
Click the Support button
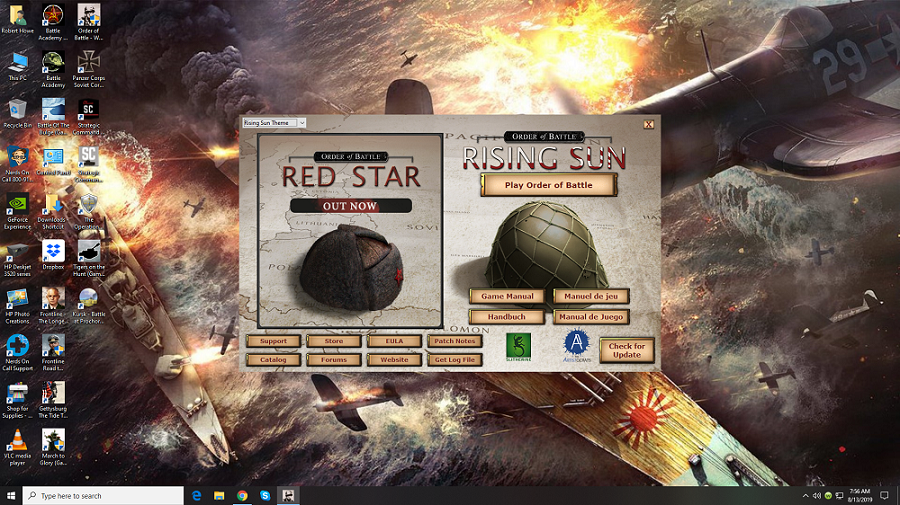point(273,341)
